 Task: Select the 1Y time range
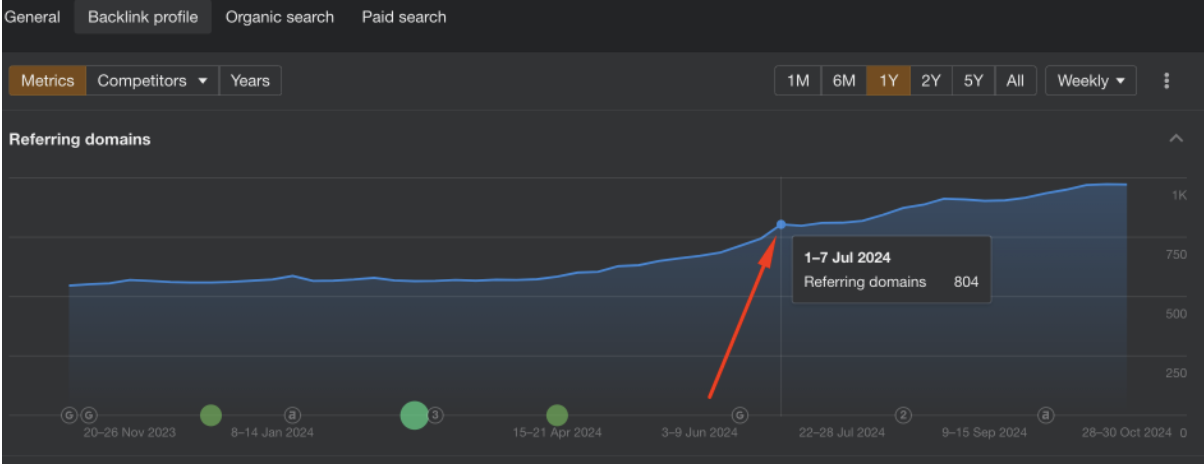click(888, 81)
